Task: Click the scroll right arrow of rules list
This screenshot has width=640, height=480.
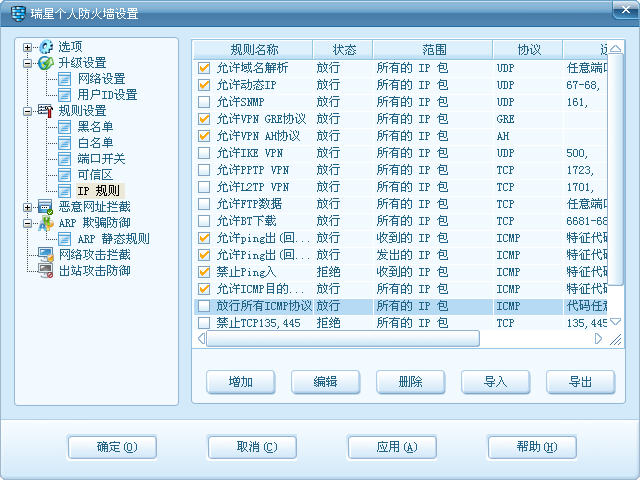Action: (x=598, y=339)
